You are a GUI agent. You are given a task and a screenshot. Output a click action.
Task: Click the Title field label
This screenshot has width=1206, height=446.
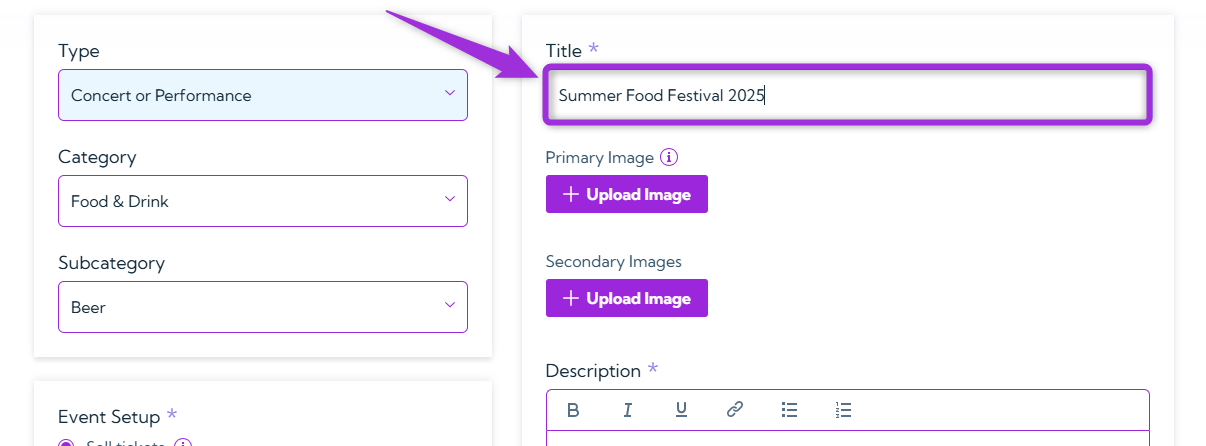564,50
